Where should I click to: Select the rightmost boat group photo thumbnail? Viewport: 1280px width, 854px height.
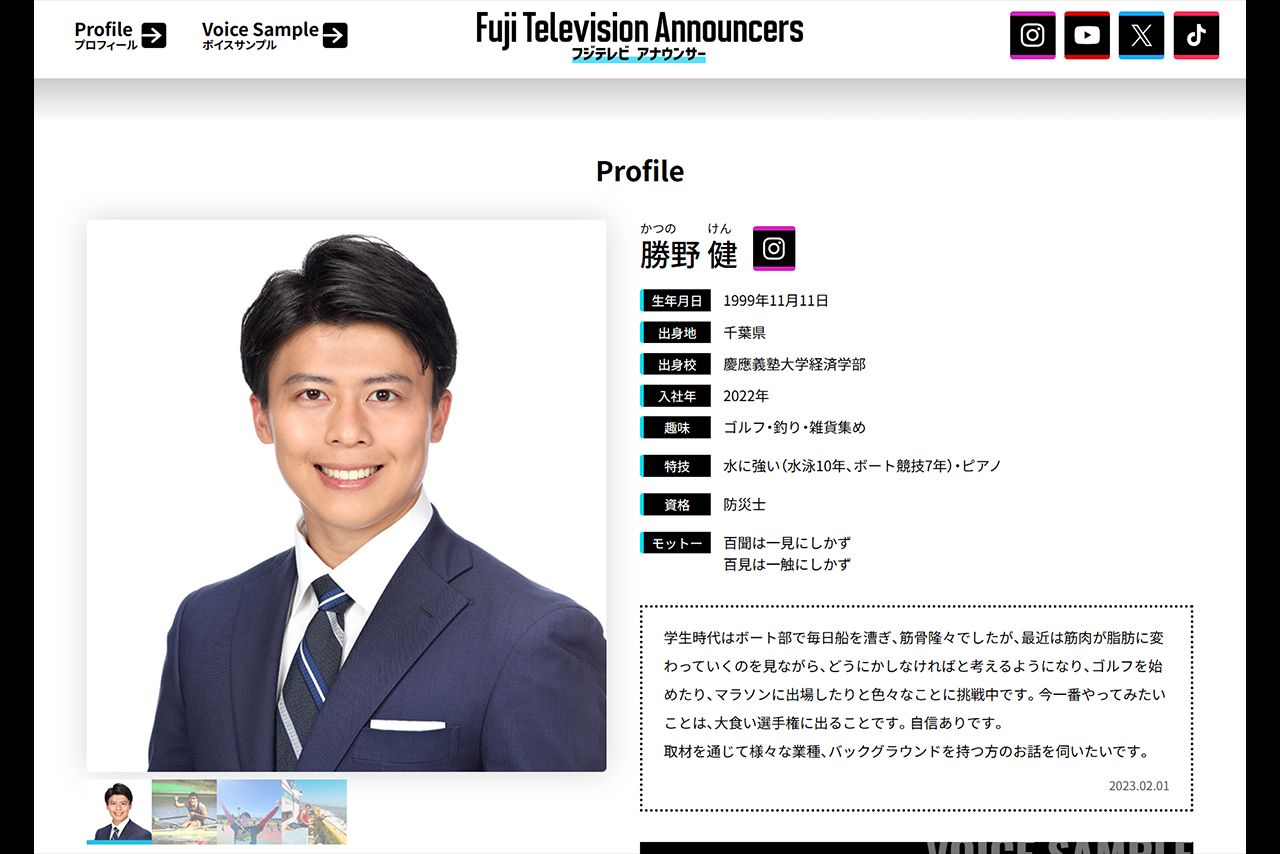coord(317,810)
